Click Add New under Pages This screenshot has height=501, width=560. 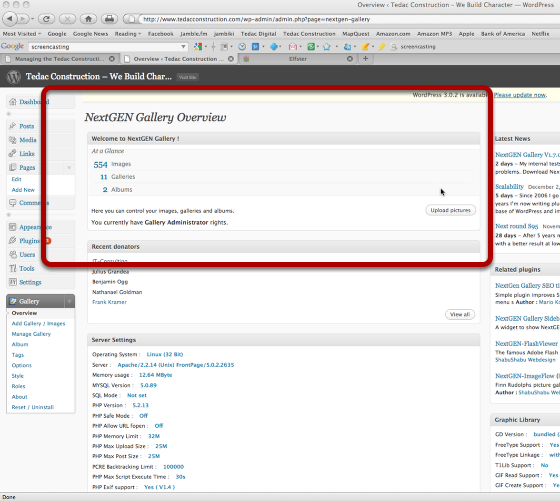23,190
